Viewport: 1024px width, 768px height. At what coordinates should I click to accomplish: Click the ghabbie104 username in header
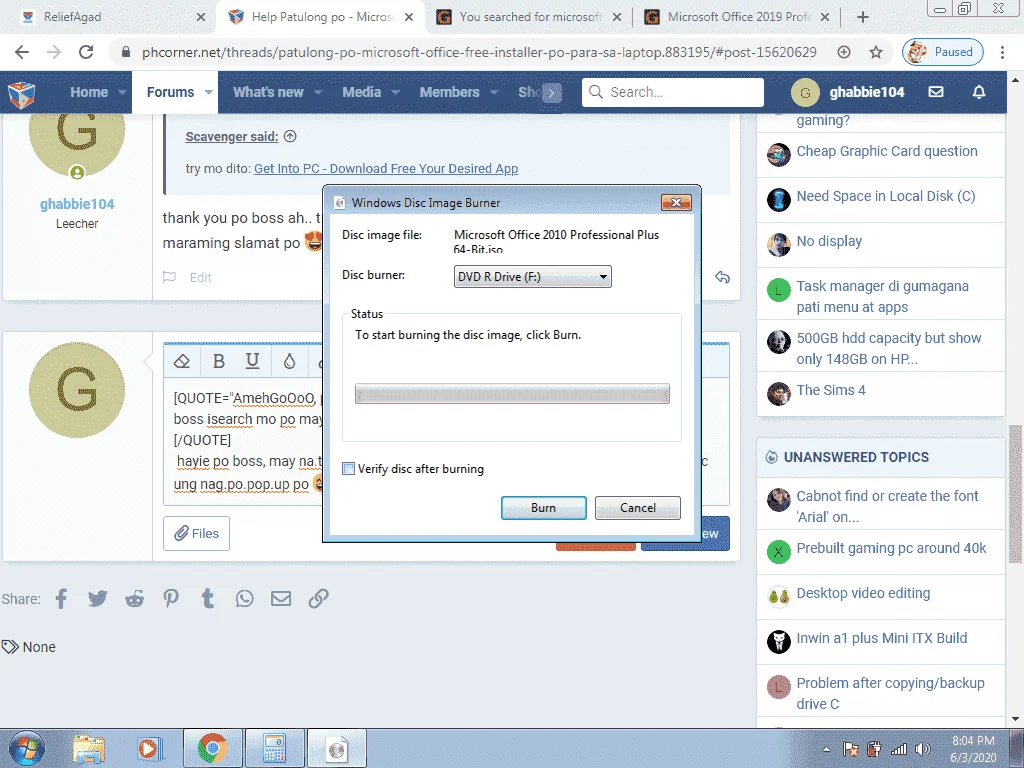pos(867,93)
